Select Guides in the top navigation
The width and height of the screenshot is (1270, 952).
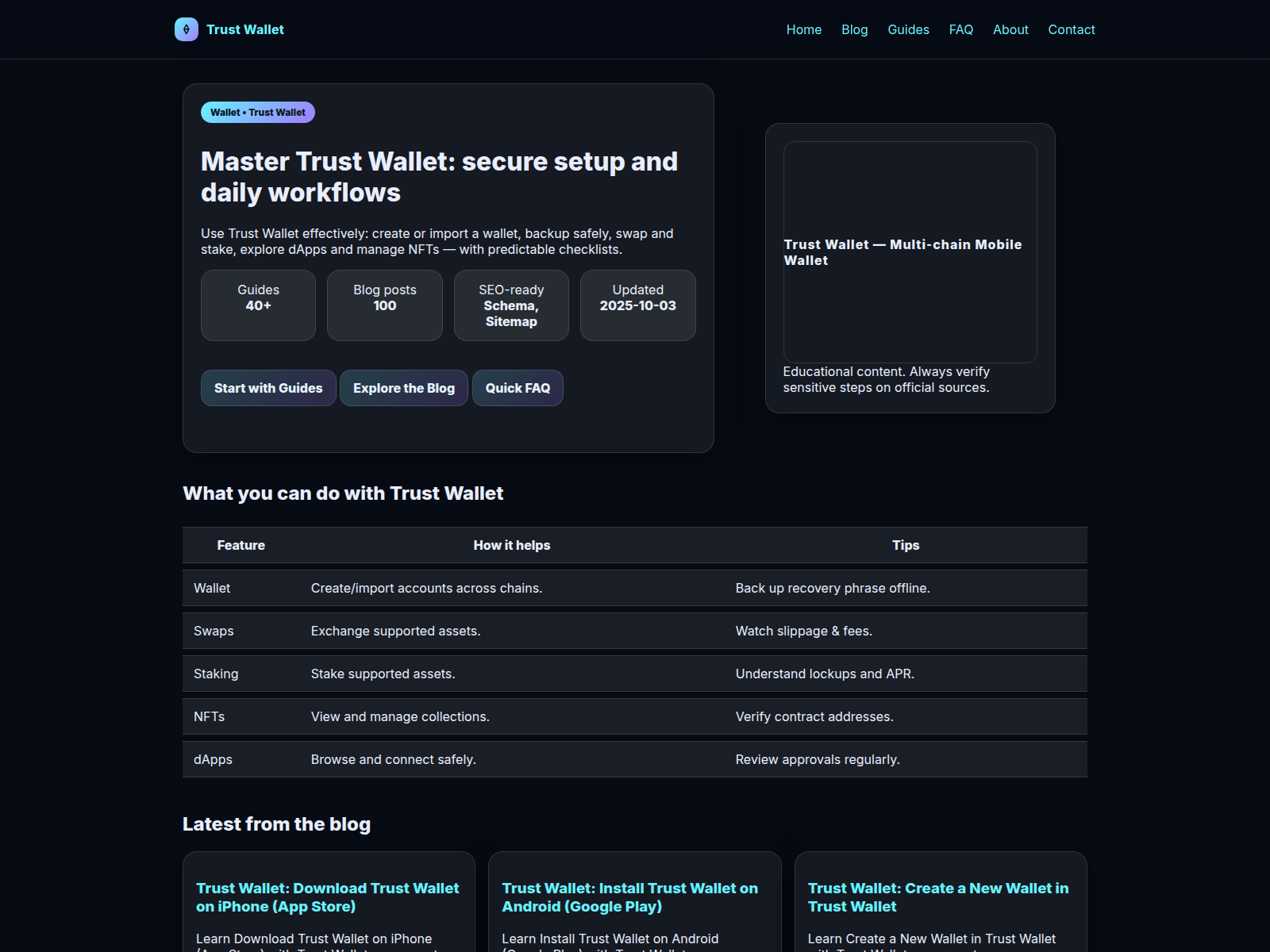click(x=908, y=29)
